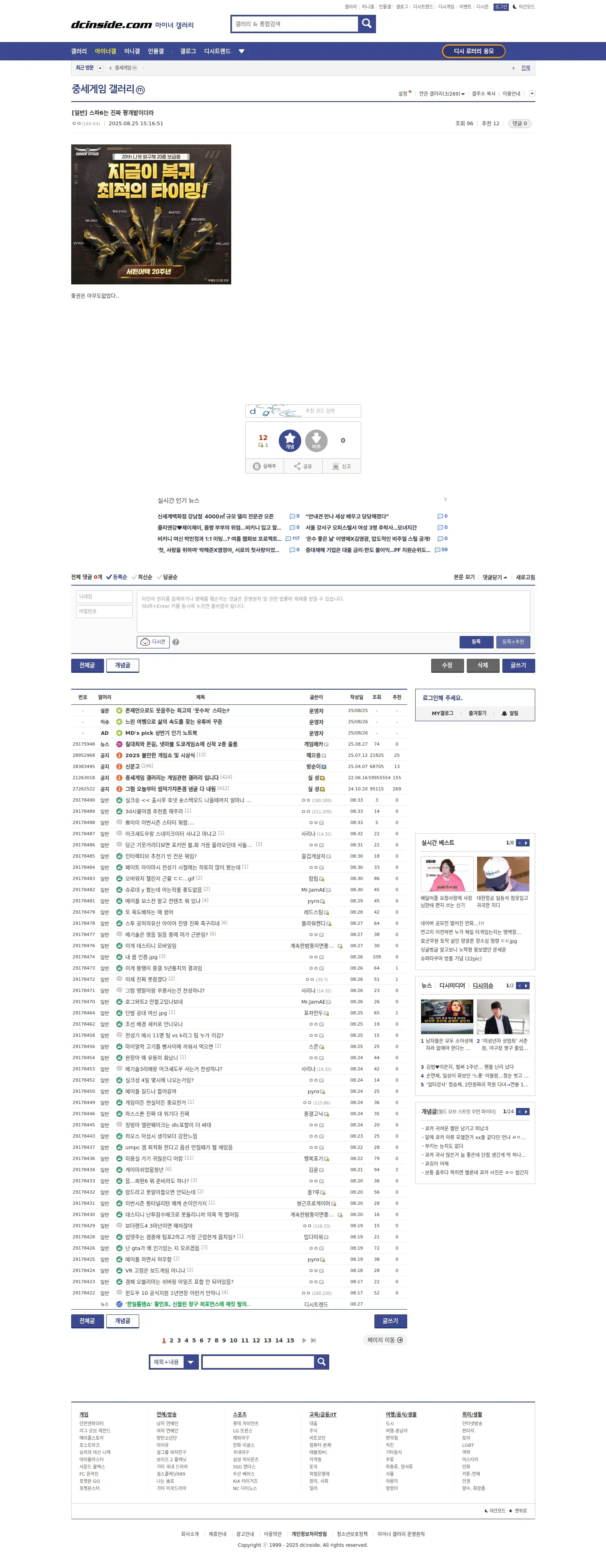
Task: Open the 인물갤 menu item
Action: [x=156, y=51]
